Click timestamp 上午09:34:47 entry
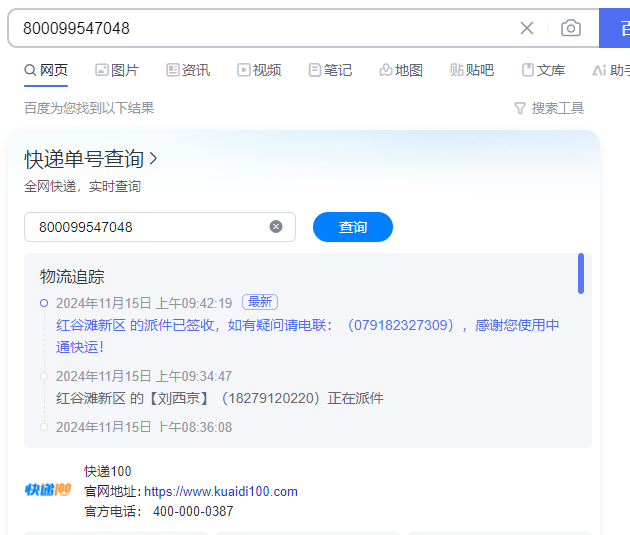 [144, 376]
